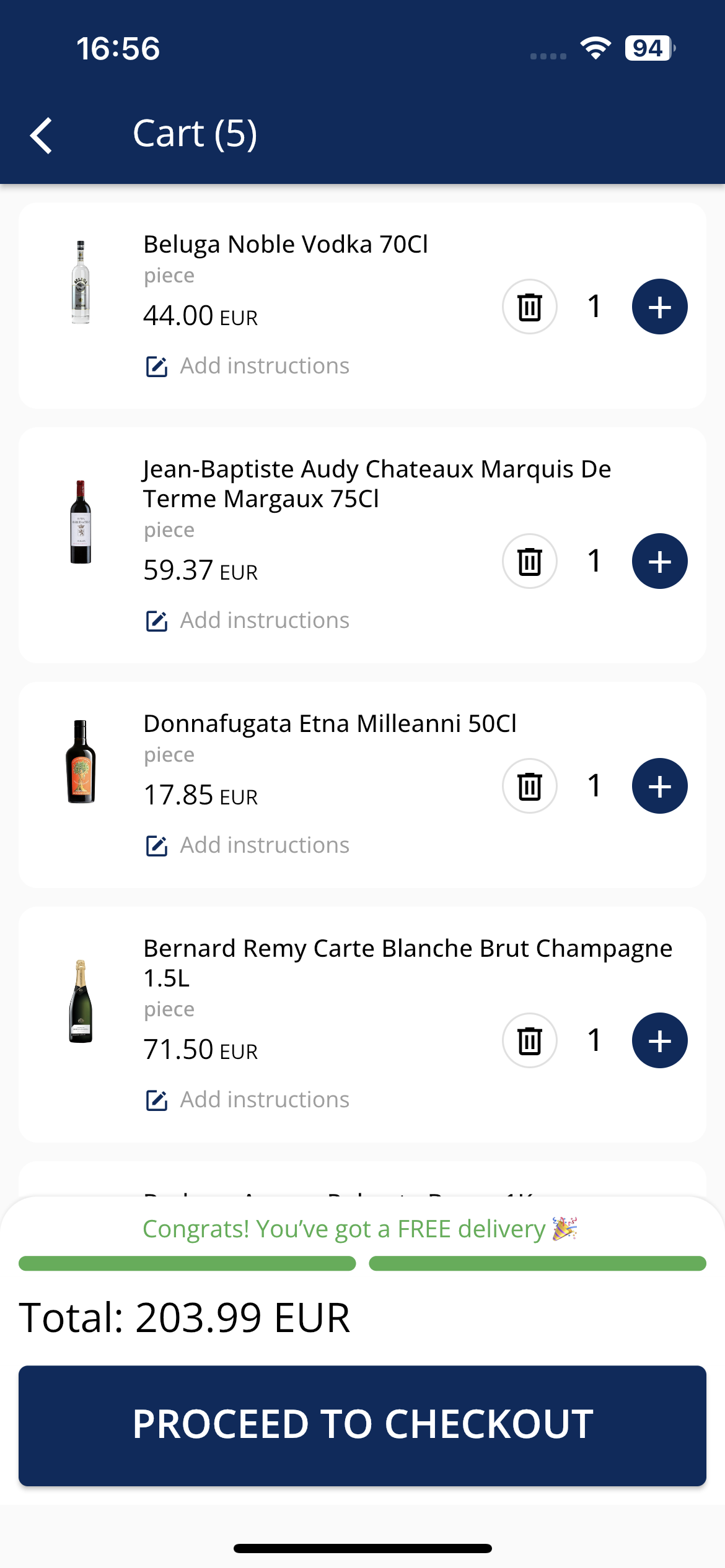Increase Beluga Noble Vodka quantity
Viewport: 725px width, 1568px height.
[659, 307]
